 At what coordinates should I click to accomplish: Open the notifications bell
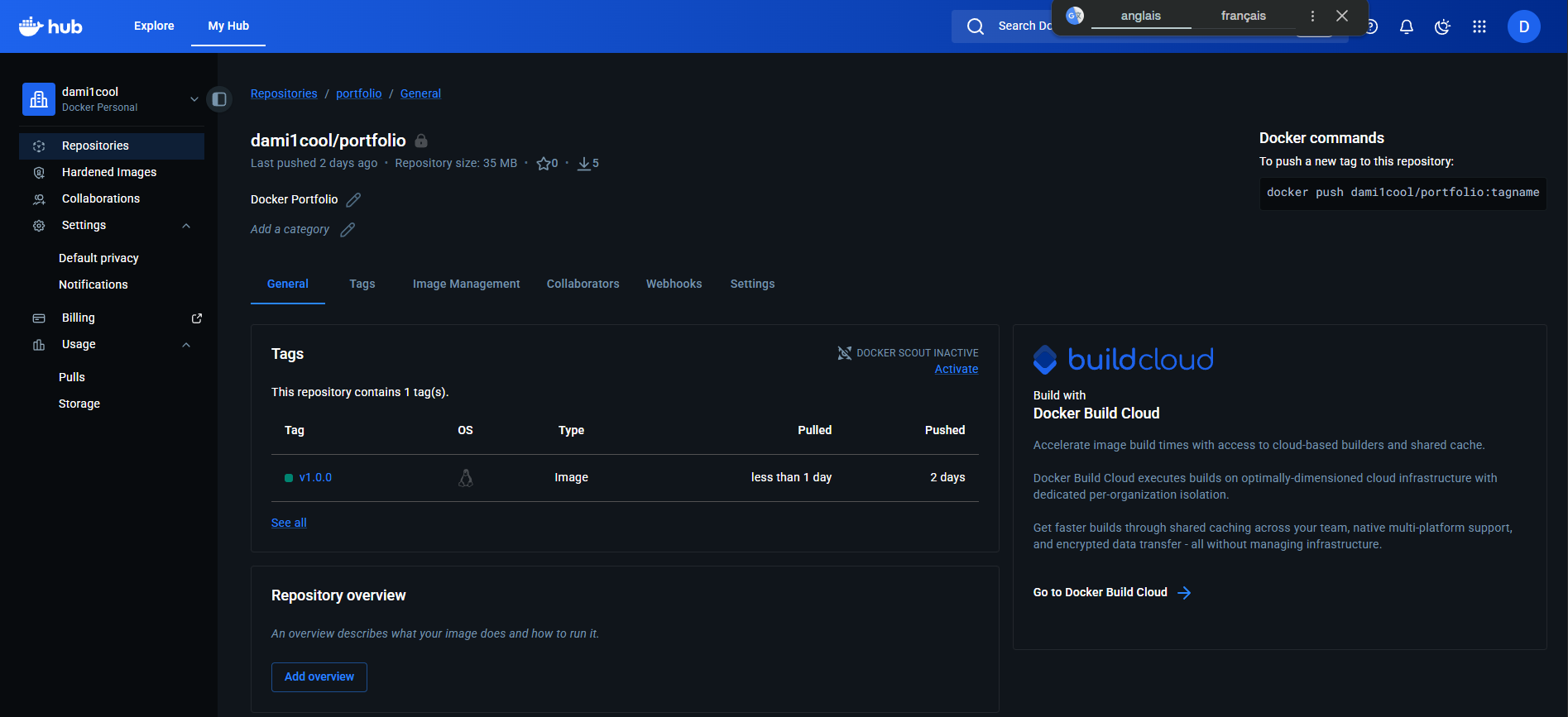[1407, 26]
